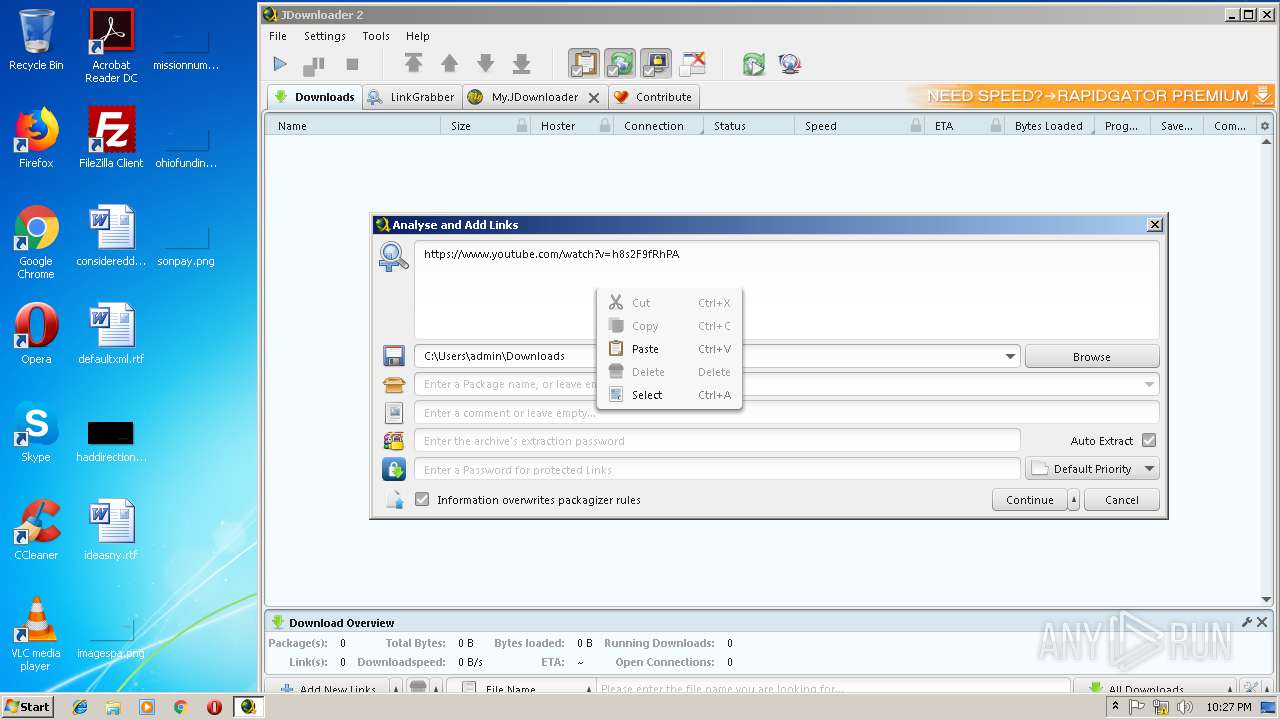Expand the Continue button options arrow
1280x720 pixels.
pyautogui.click(x=1074, y=500)
